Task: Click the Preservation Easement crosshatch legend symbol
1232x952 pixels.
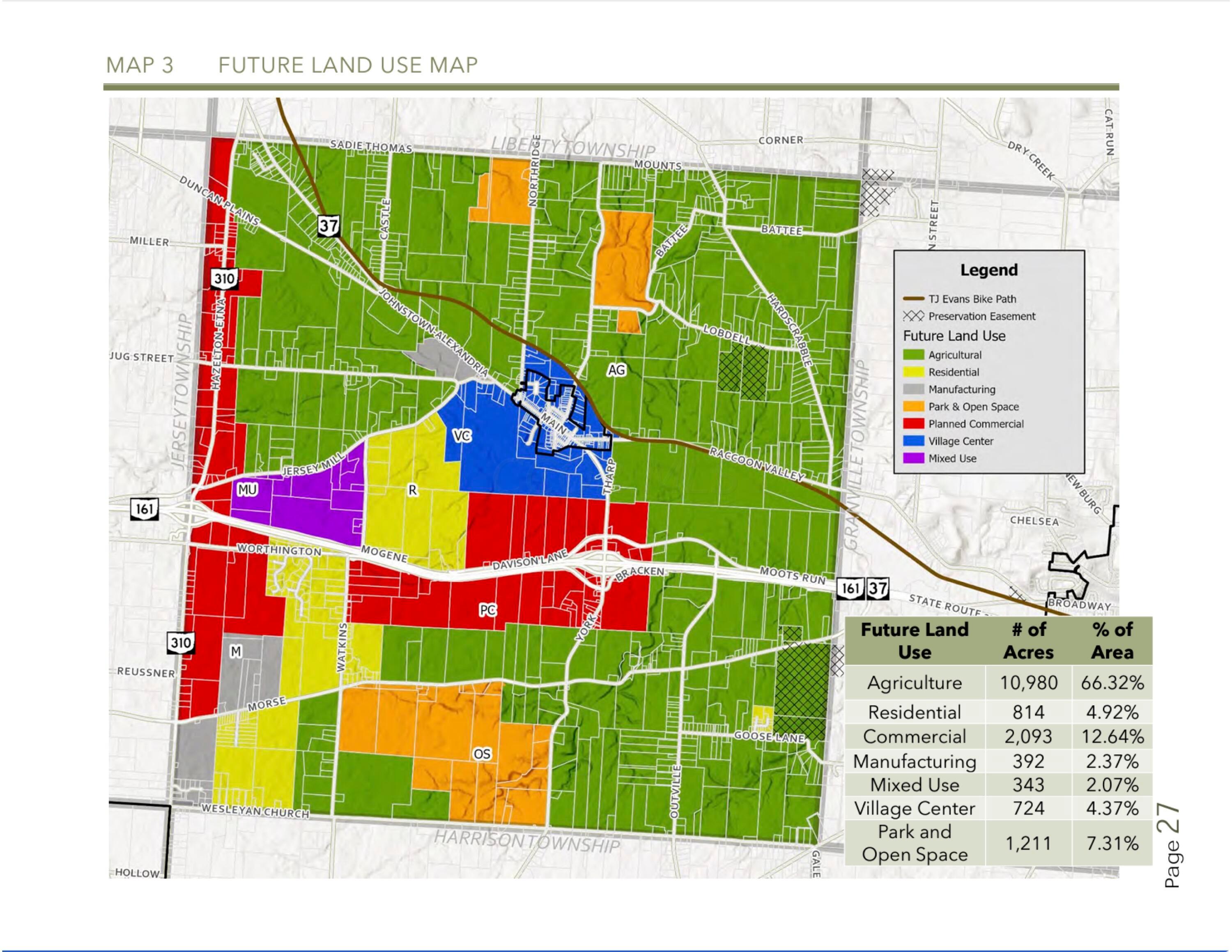Action: pyautogui.click(x=913, y=316)
